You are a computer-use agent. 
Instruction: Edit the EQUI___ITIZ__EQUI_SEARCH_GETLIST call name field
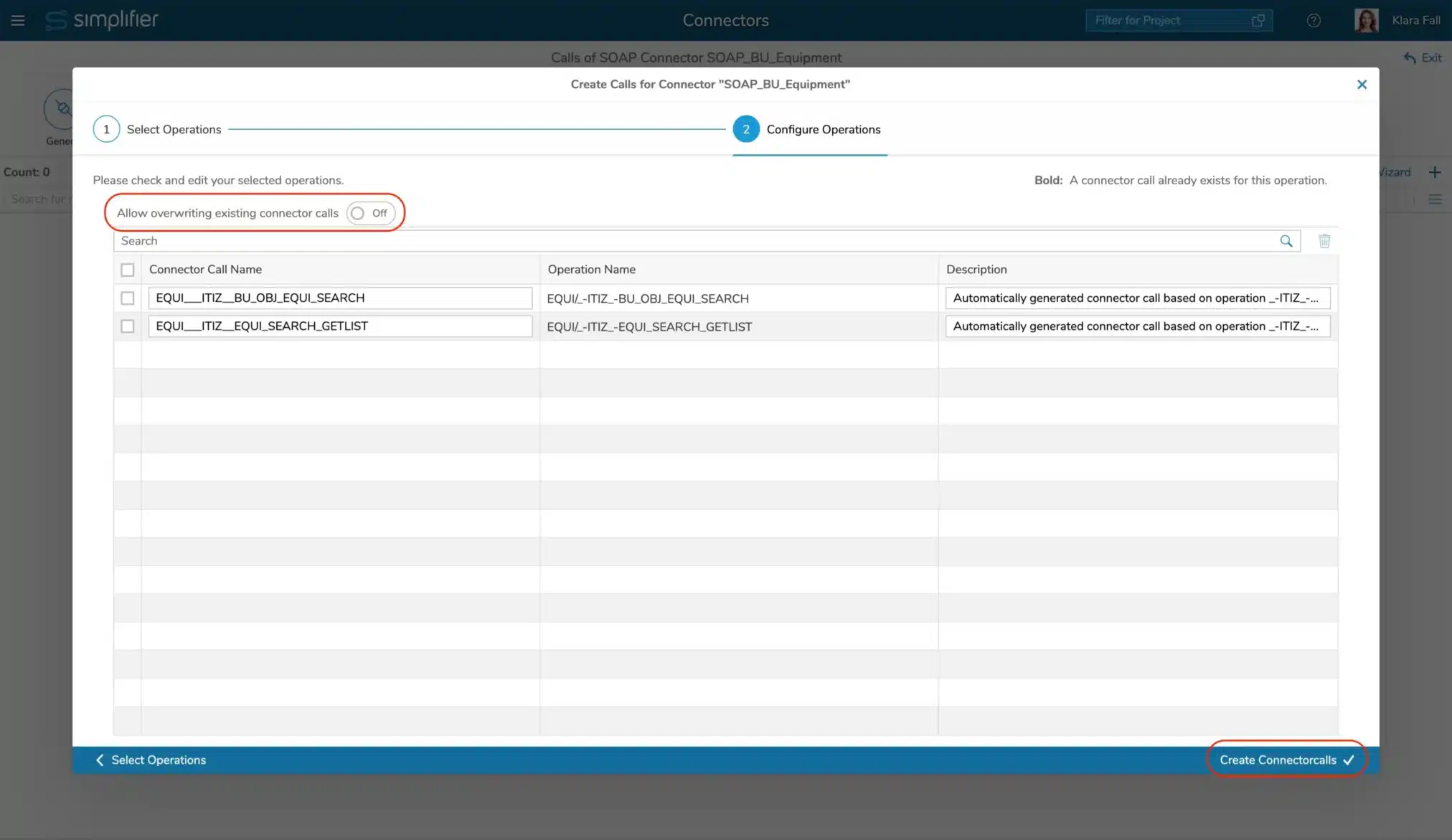340,326
